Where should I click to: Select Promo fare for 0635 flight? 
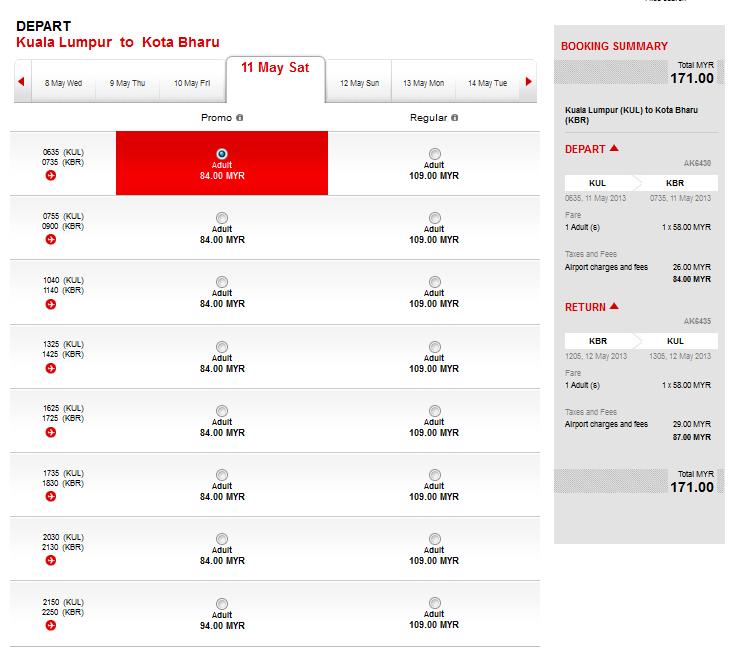click(x=222, y=153)
